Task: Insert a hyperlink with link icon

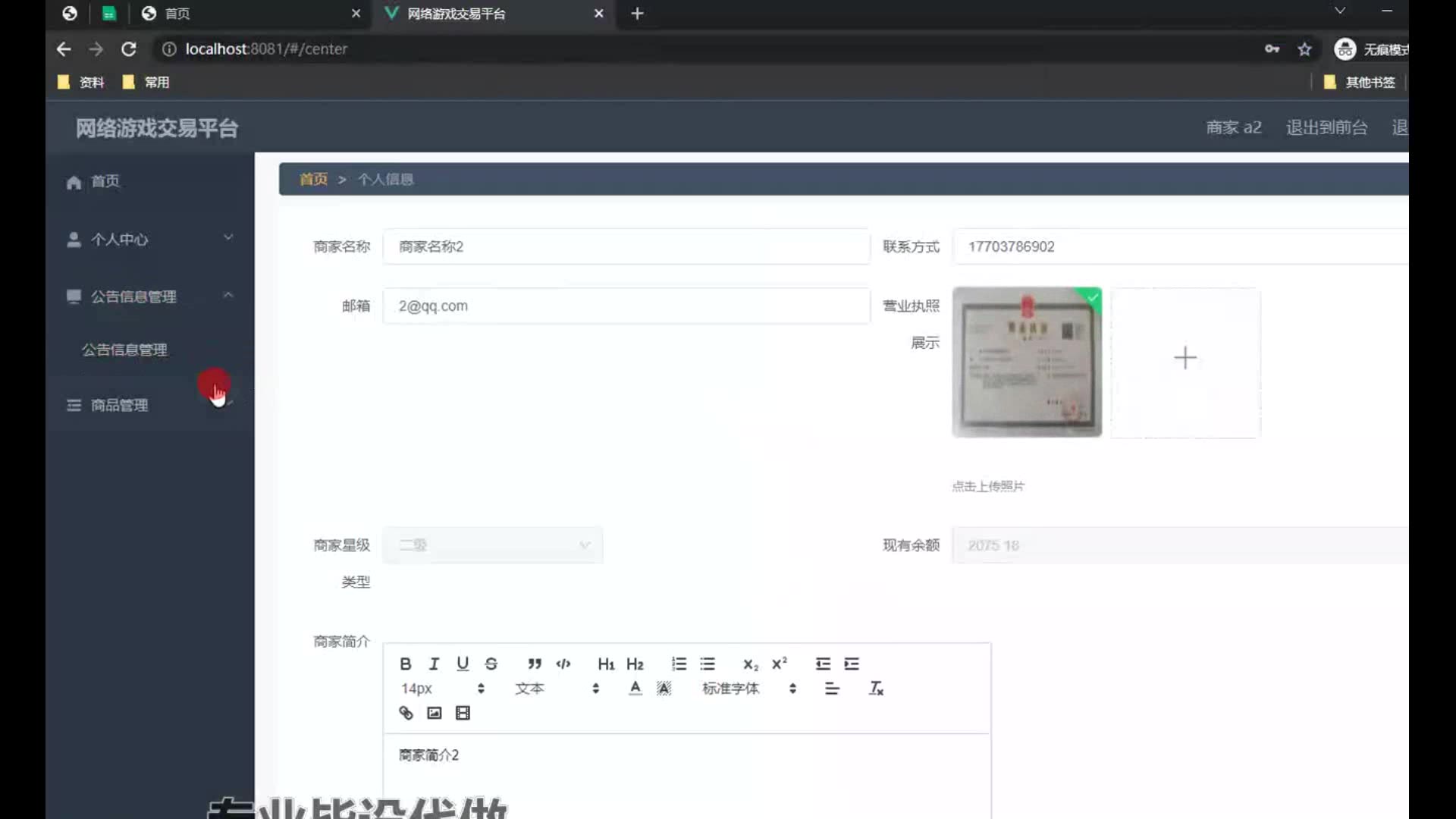Action: click(406, 713)
